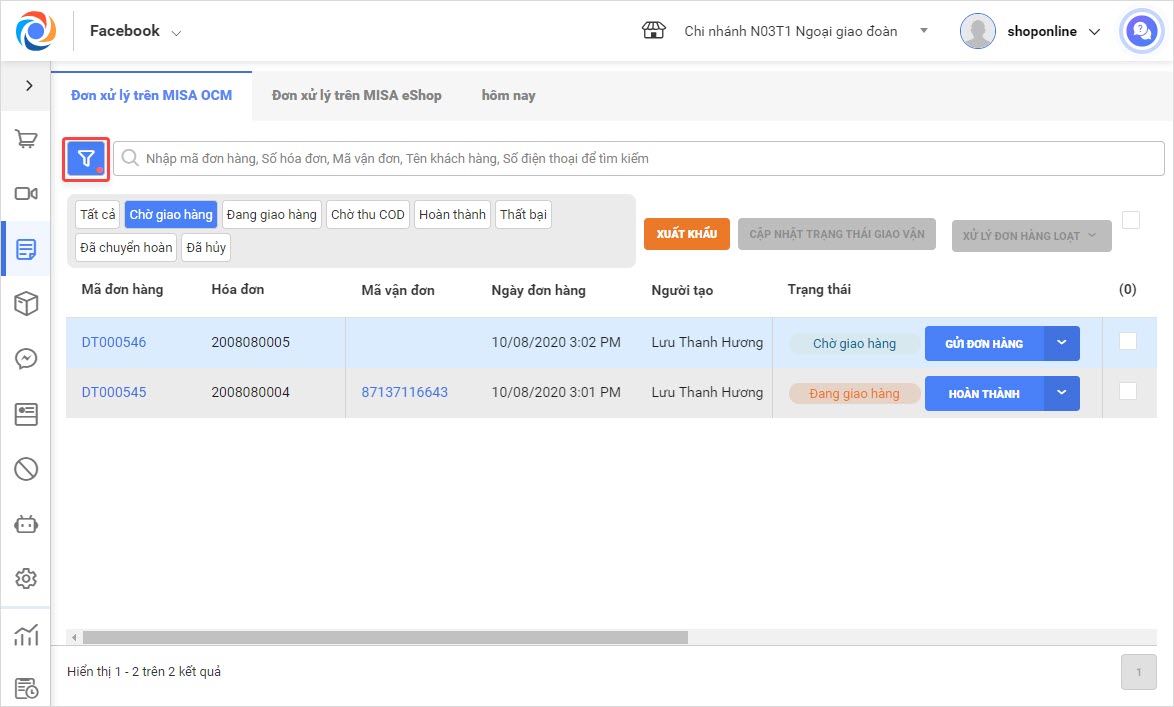Open the filter funnel icon
1174x707 pixels.
click(x=86, y=159)
